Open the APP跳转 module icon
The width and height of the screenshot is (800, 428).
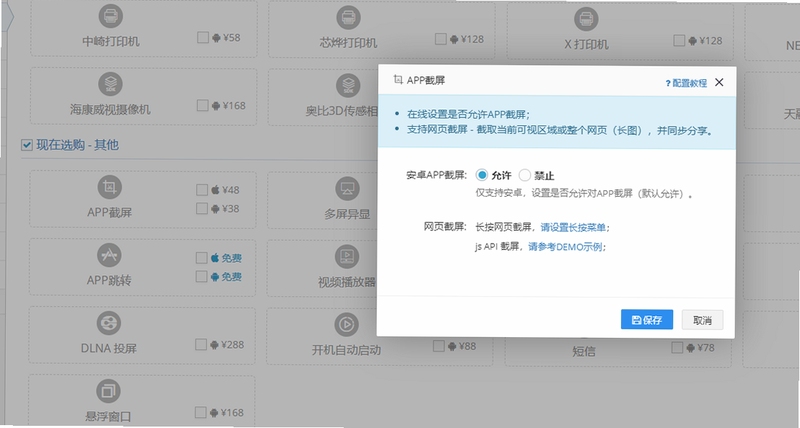[x=109, y=255]
